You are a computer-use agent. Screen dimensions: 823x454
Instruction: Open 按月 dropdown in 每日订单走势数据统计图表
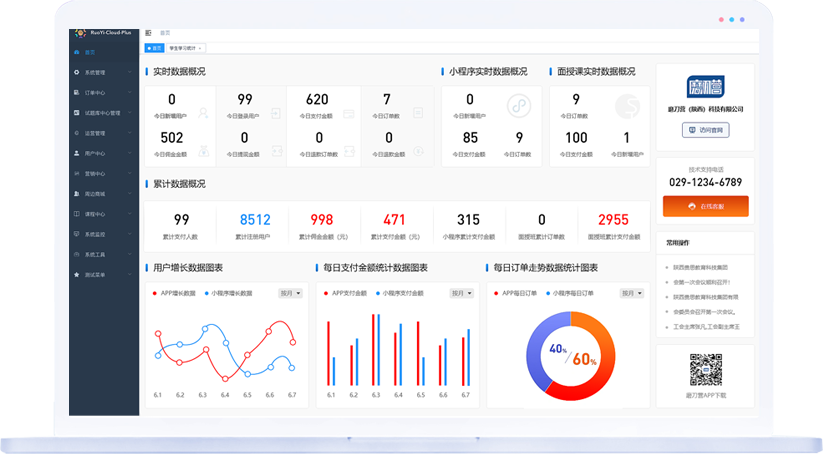tap(631, 293)
